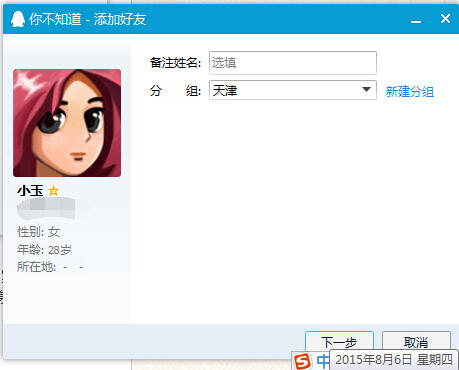Toggle the 中 Chinese input mode indicator
This screenshot has height=370, width=459.
(x=322, y=361)
